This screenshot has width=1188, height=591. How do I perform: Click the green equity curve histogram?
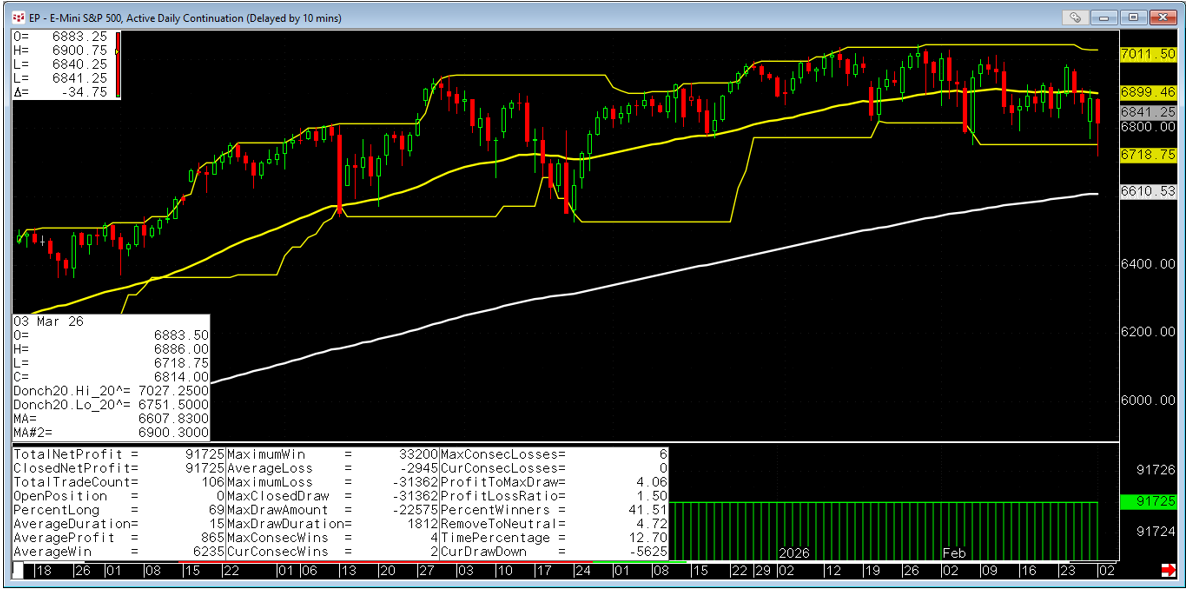pos(884,530)
